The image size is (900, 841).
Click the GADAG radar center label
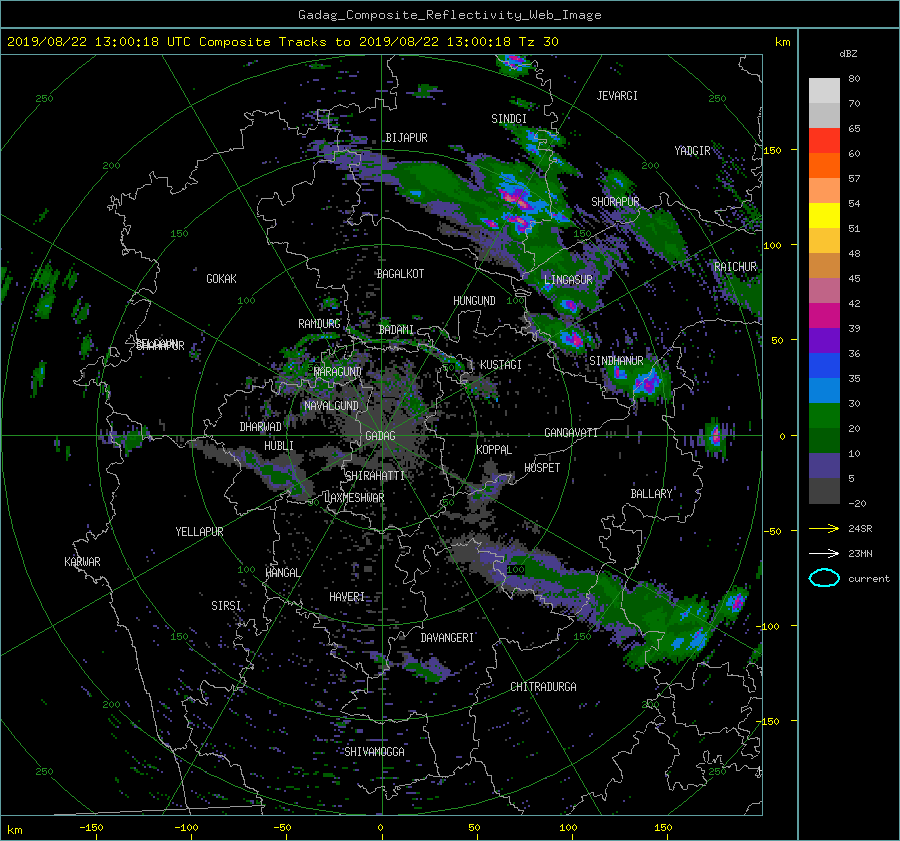click(x=380, y=436)
